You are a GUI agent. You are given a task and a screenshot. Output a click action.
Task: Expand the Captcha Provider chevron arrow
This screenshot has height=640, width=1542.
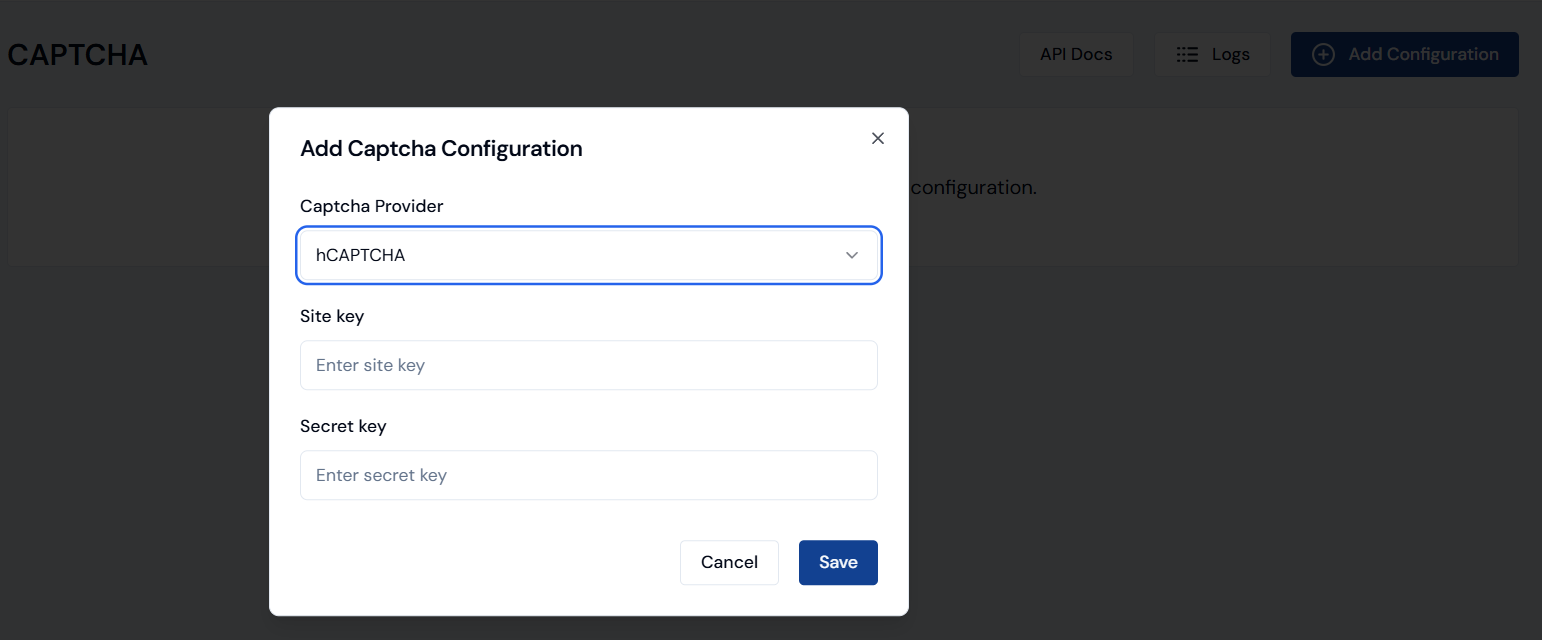[852, 255]
